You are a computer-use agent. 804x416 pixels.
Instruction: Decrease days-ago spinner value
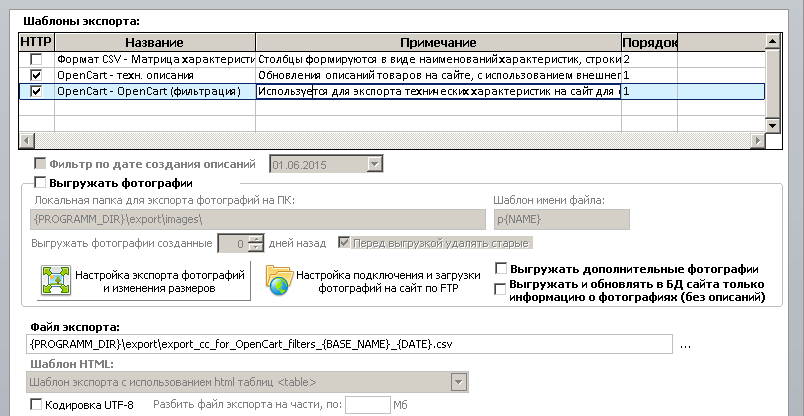(x=255, y=248)
